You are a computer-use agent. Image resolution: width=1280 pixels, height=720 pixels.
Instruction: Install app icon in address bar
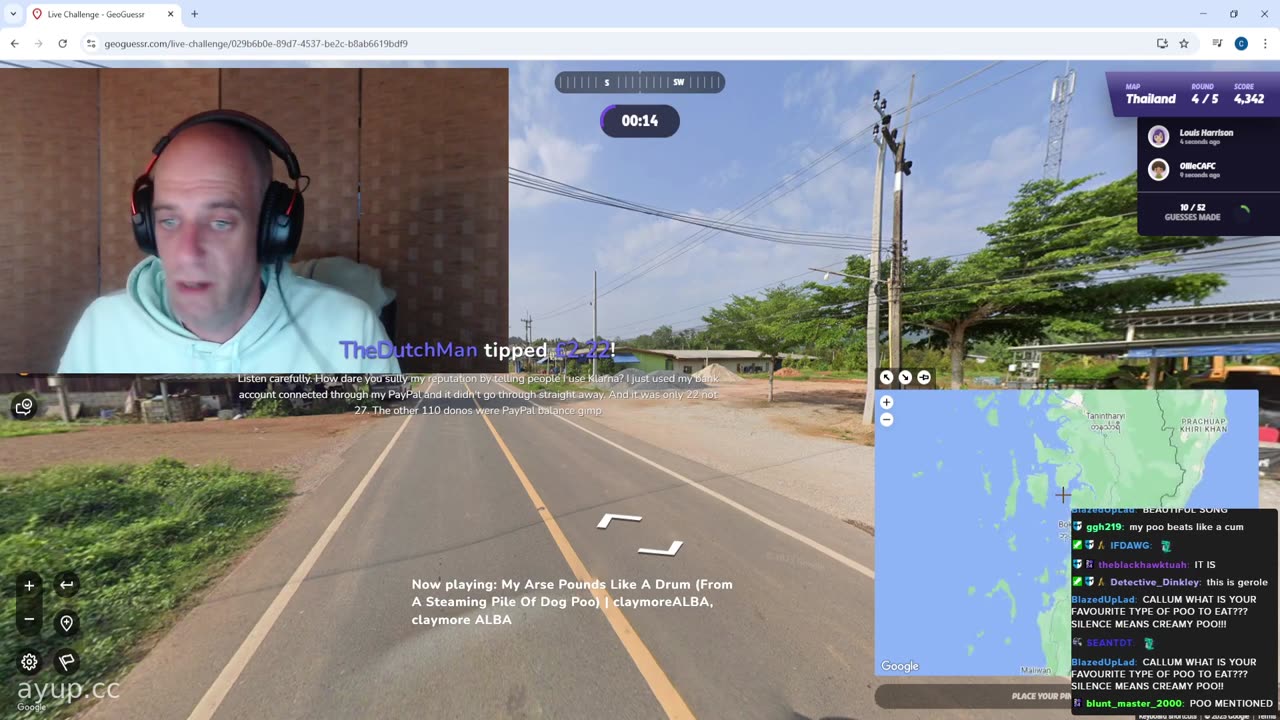click(1162, 43)
